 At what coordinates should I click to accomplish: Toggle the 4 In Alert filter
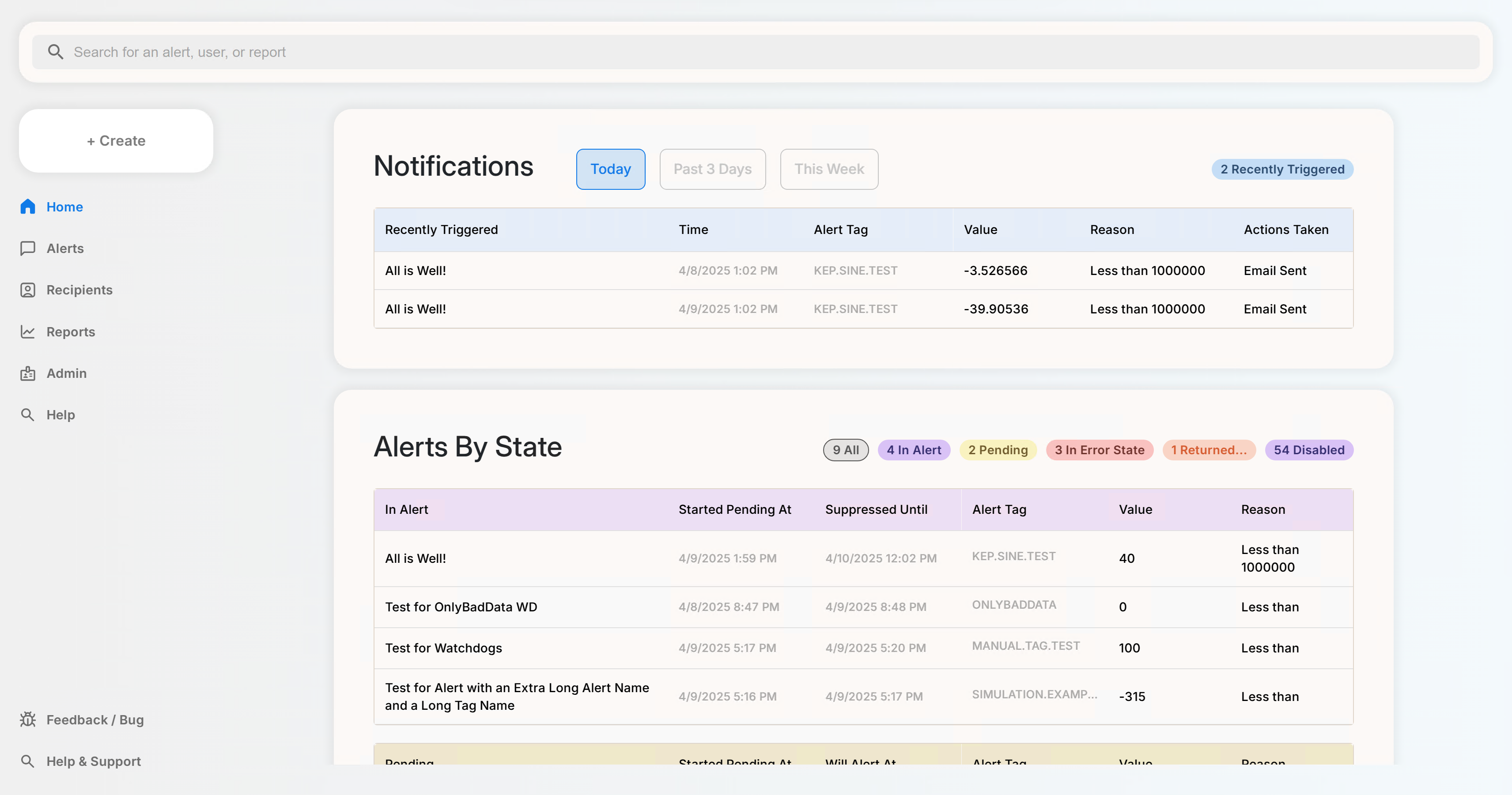pyautogui.click(x=913, y=449)
